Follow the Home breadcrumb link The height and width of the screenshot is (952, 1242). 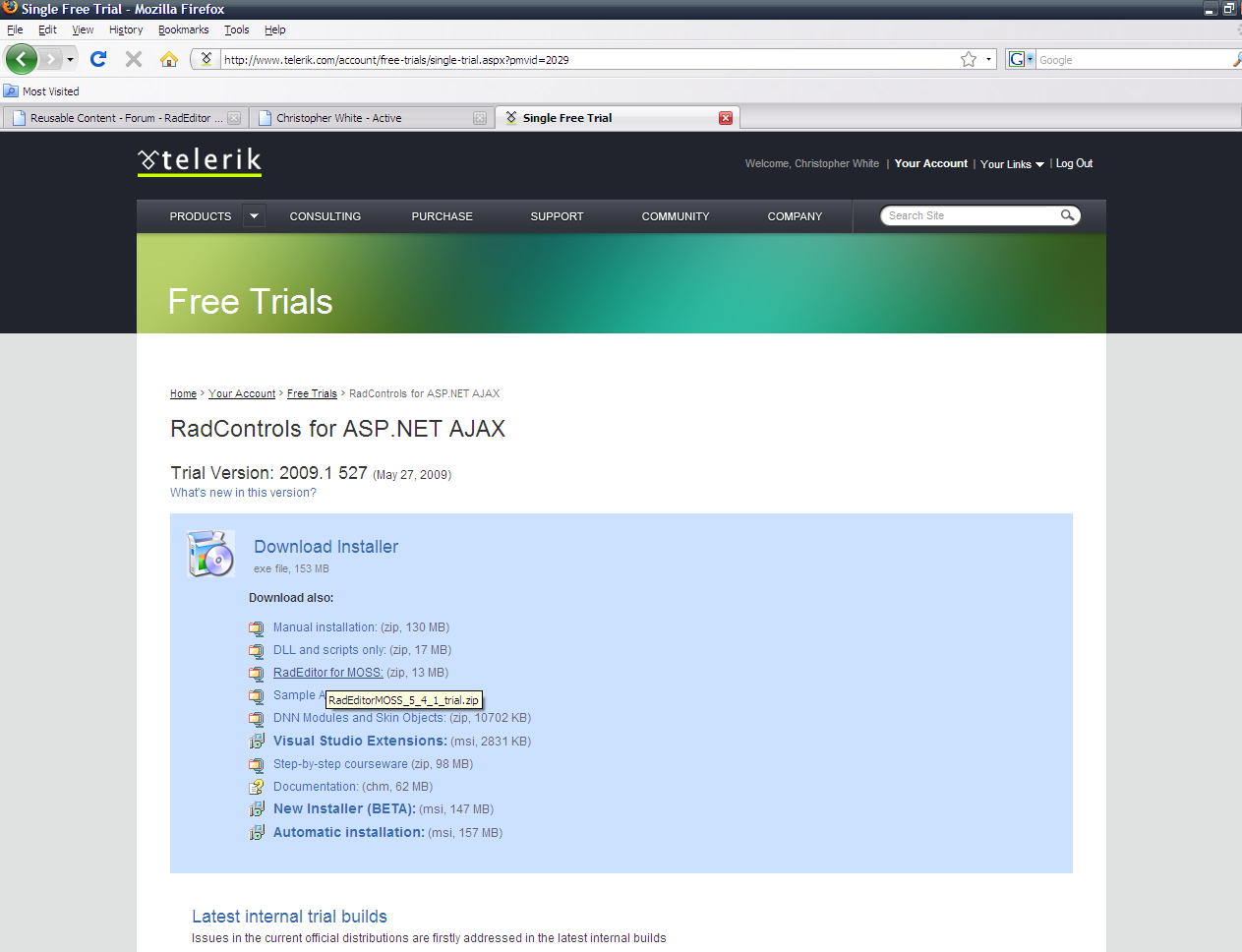tap(183, 393)
